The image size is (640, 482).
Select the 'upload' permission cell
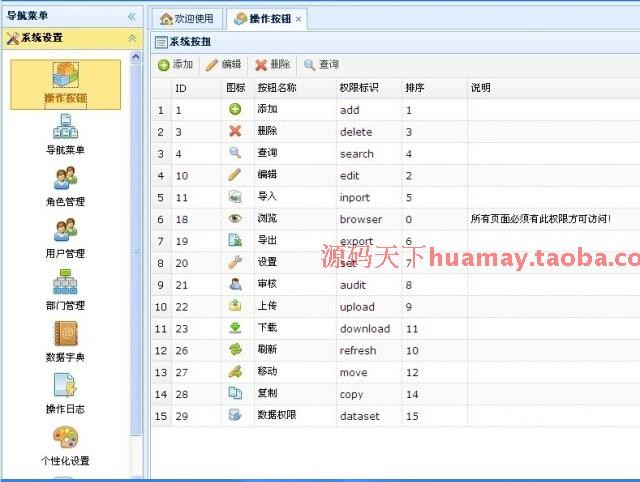369,307
